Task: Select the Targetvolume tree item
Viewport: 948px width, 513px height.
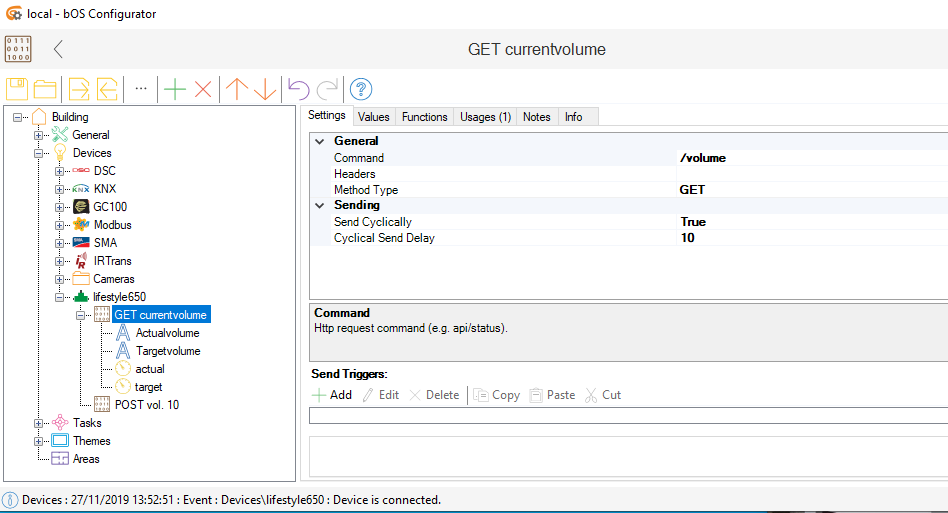Action: pyautogui.click(x=167, y=351)
